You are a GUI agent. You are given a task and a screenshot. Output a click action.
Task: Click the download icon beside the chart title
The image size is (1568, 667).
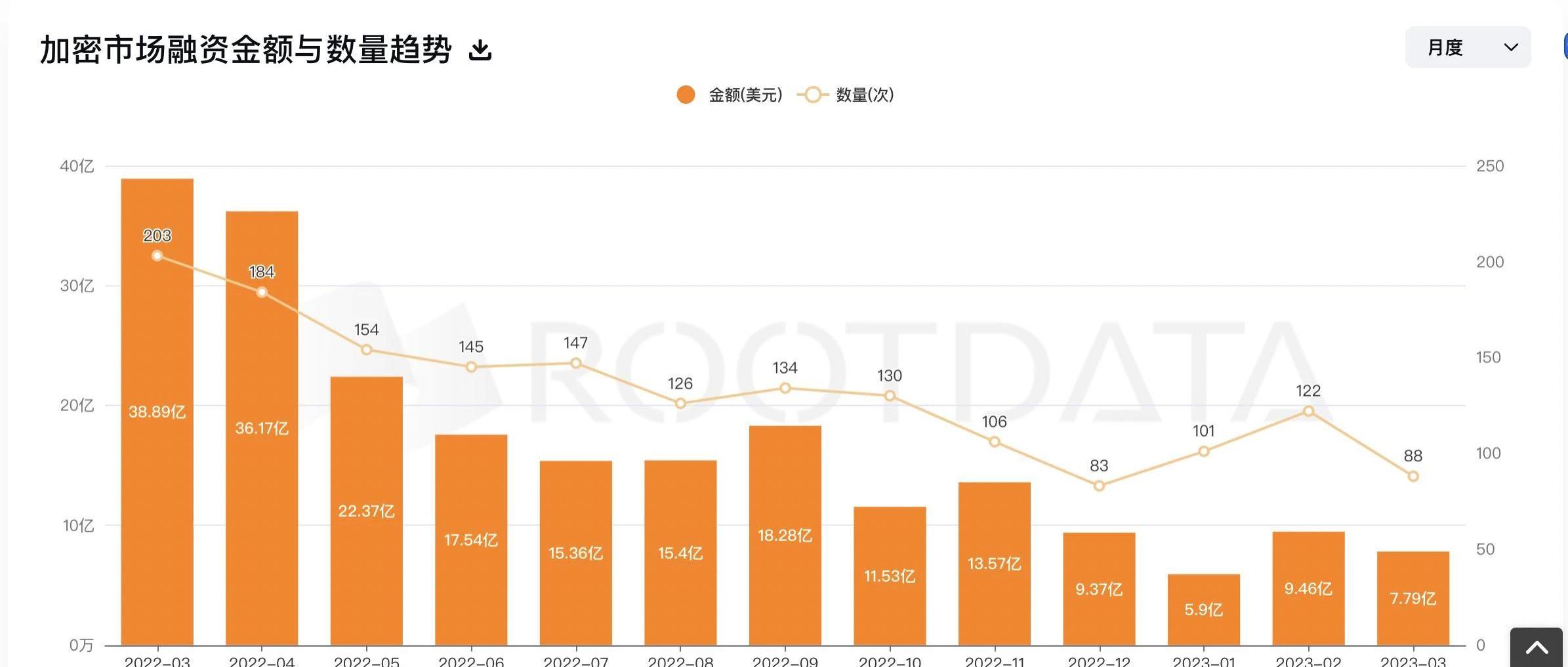(480, 50)
